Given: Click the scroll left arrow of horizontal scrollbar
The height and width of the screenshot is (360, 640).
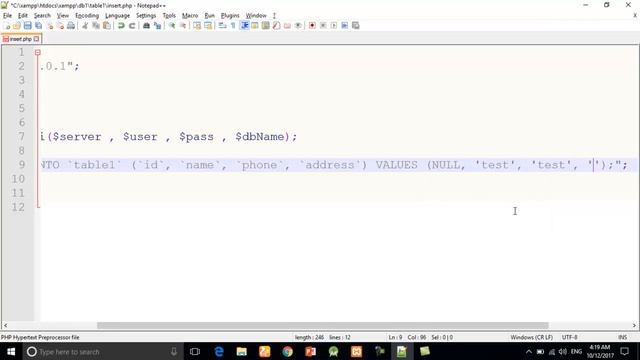Looking at the screenshot, I should pyautogui.click(x=5, y=325).
